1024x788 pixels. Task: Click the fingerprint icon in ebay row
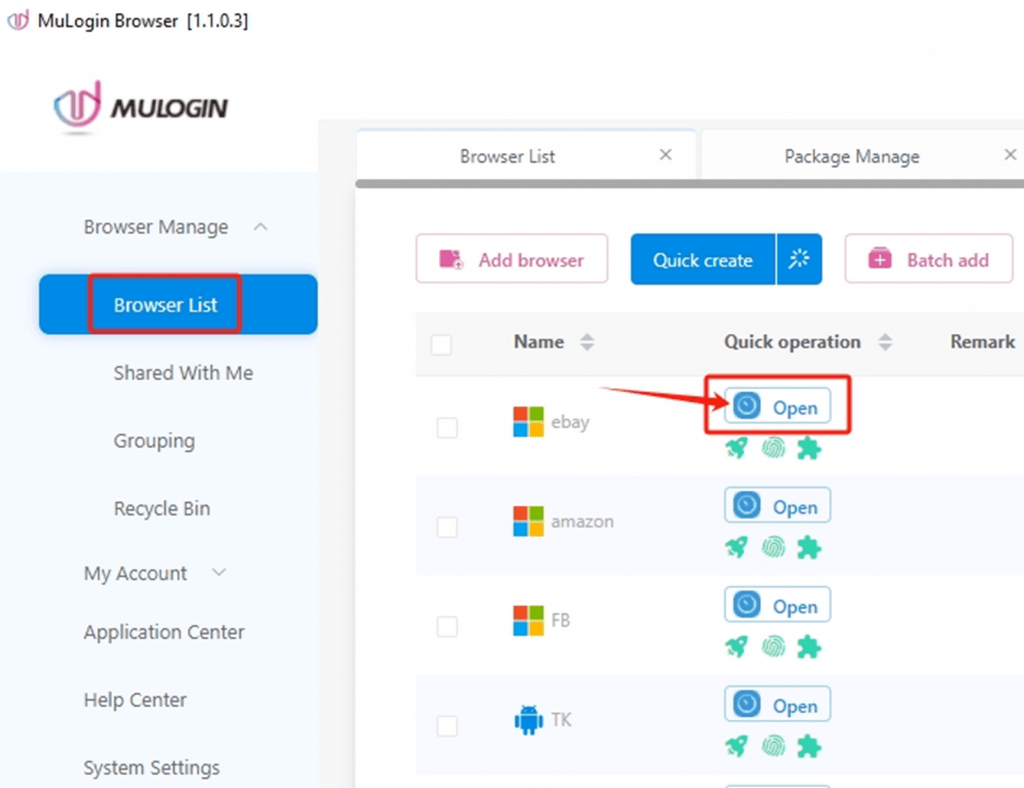[x=773, y=448]
